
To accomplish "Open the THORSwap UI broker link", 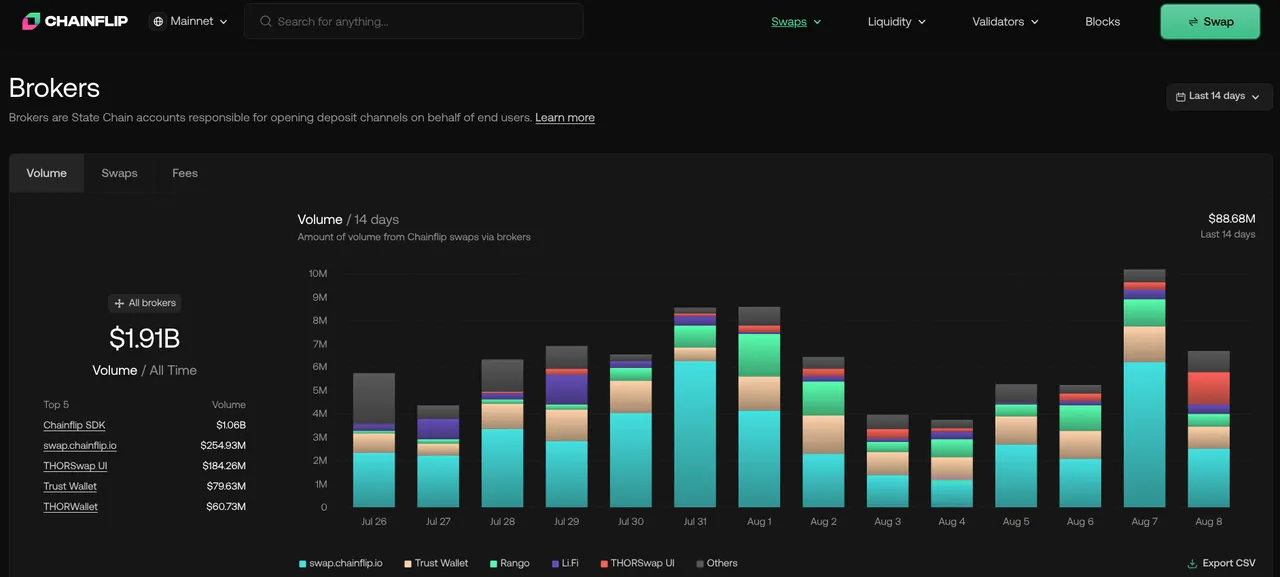I will pyautogui.click(x=75, y=466).
